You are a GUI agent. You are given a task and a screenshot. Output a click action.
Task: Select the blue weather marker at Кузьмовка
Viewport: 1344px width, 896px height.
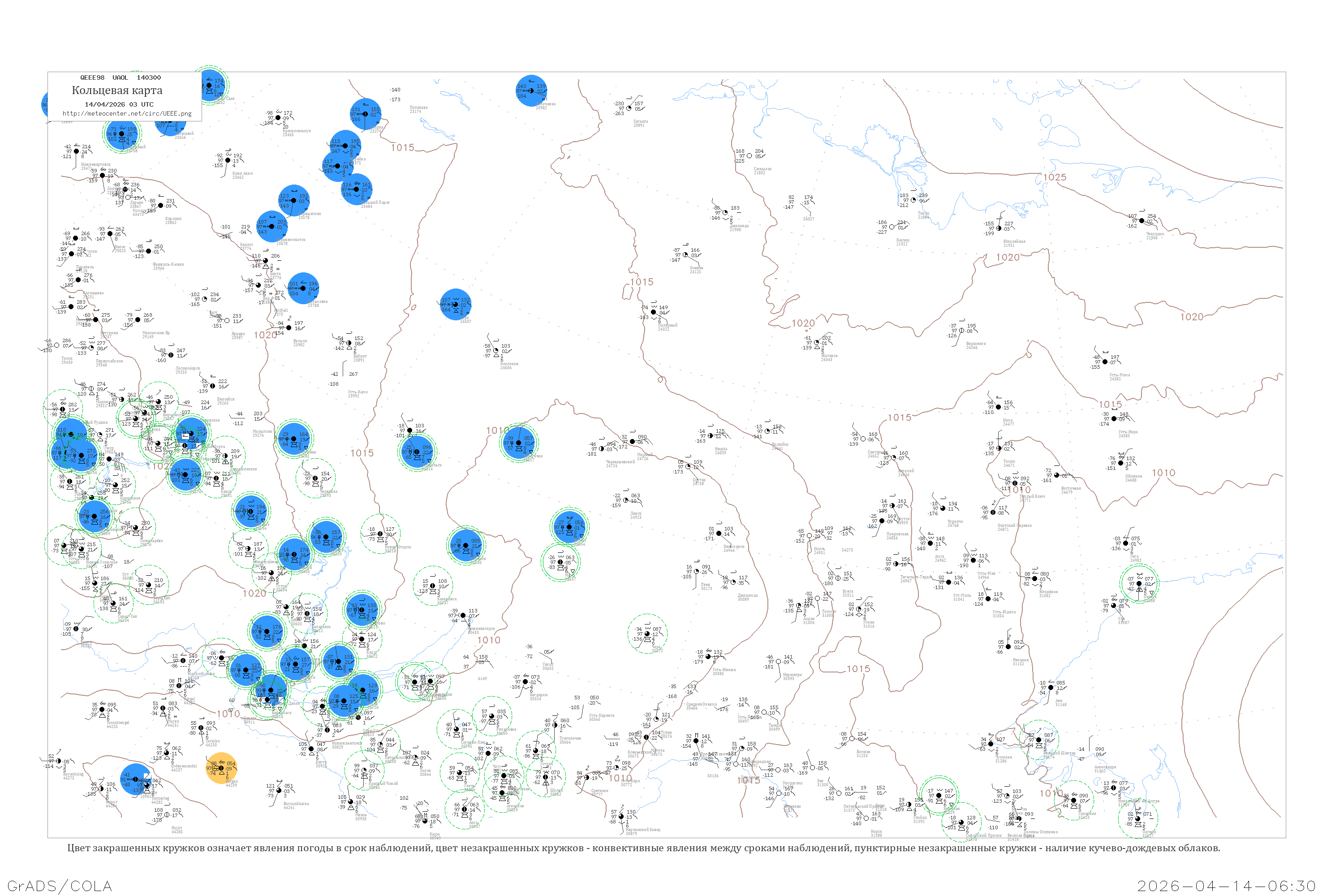point(303,288)
